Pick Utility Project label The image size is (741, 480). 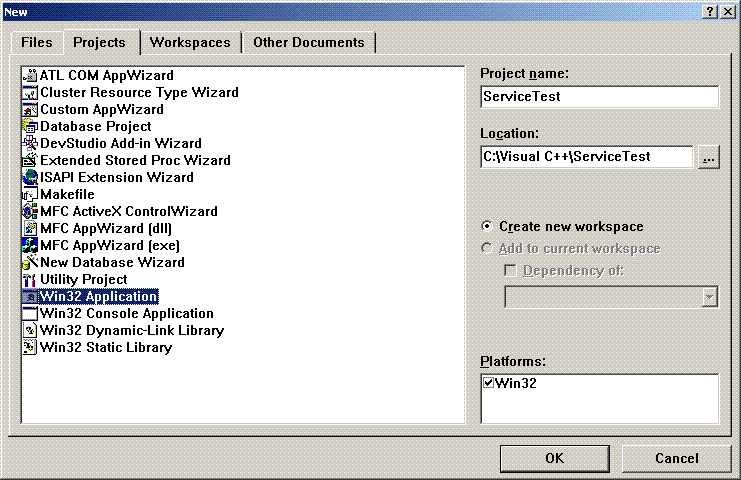84,280
